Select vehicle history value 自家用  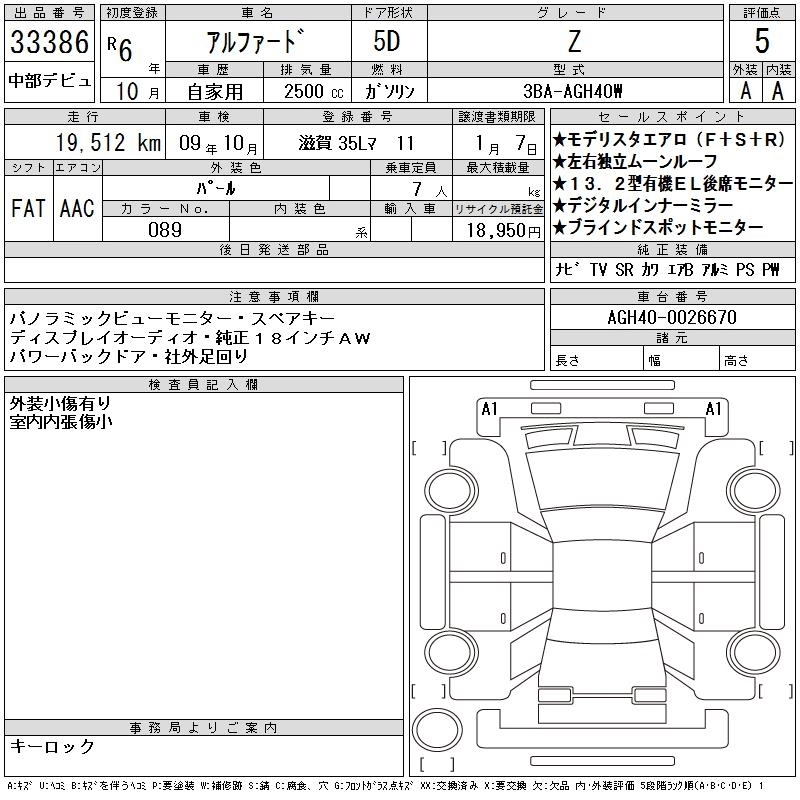(x=214, y=92)
